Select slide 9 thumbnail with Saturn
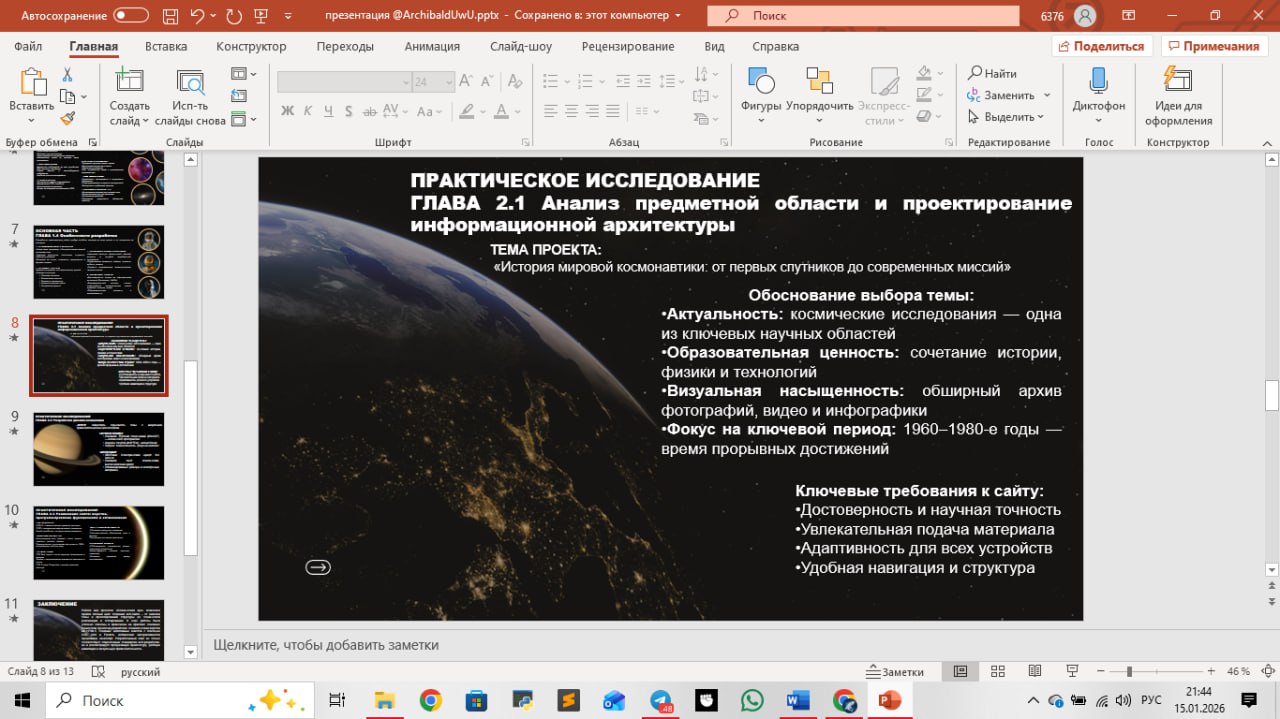The width and height of the screenshot is (1280, 719). (99, 449)
